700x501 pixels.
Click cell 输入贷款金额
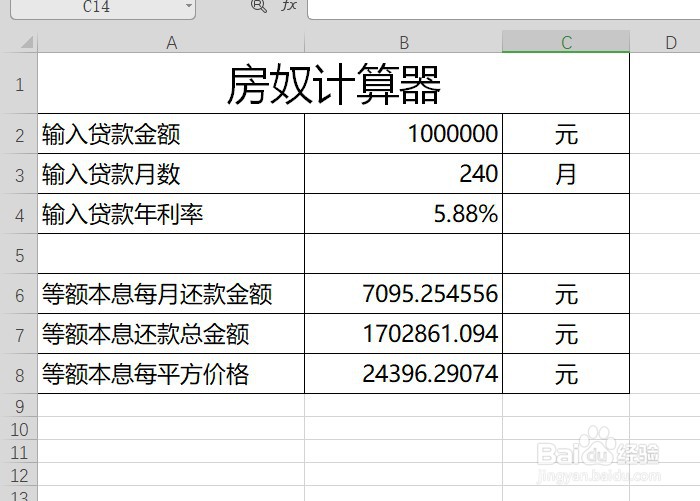pos(171,134)
